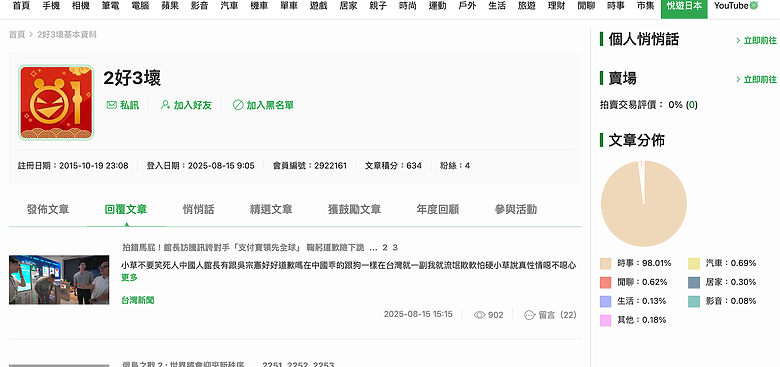Open the 蘋果 category in navigation
780x367 pixels.
coord(170,6)
